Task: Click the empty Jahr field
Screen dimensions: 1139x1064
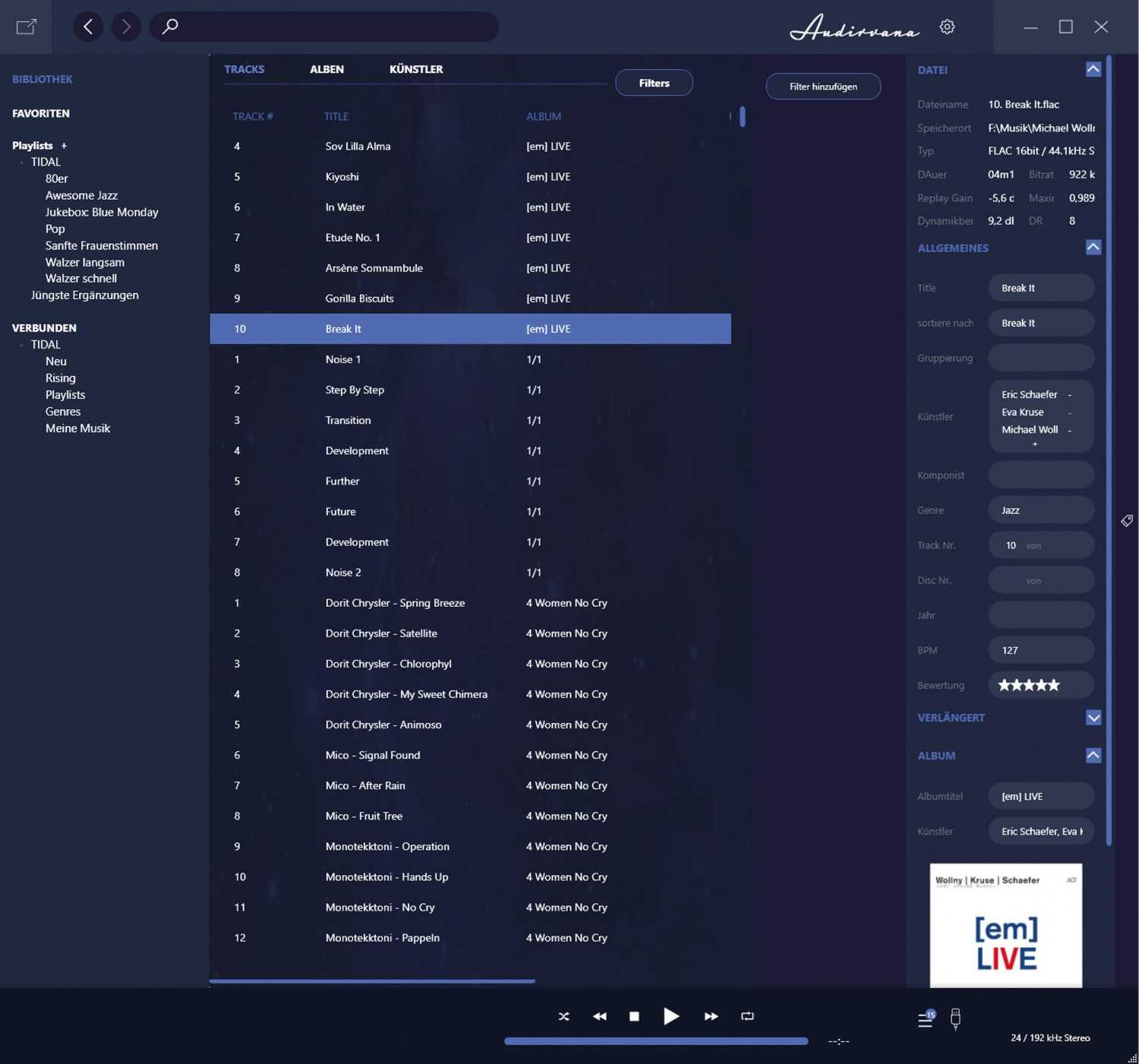Action: point(1041,615)
